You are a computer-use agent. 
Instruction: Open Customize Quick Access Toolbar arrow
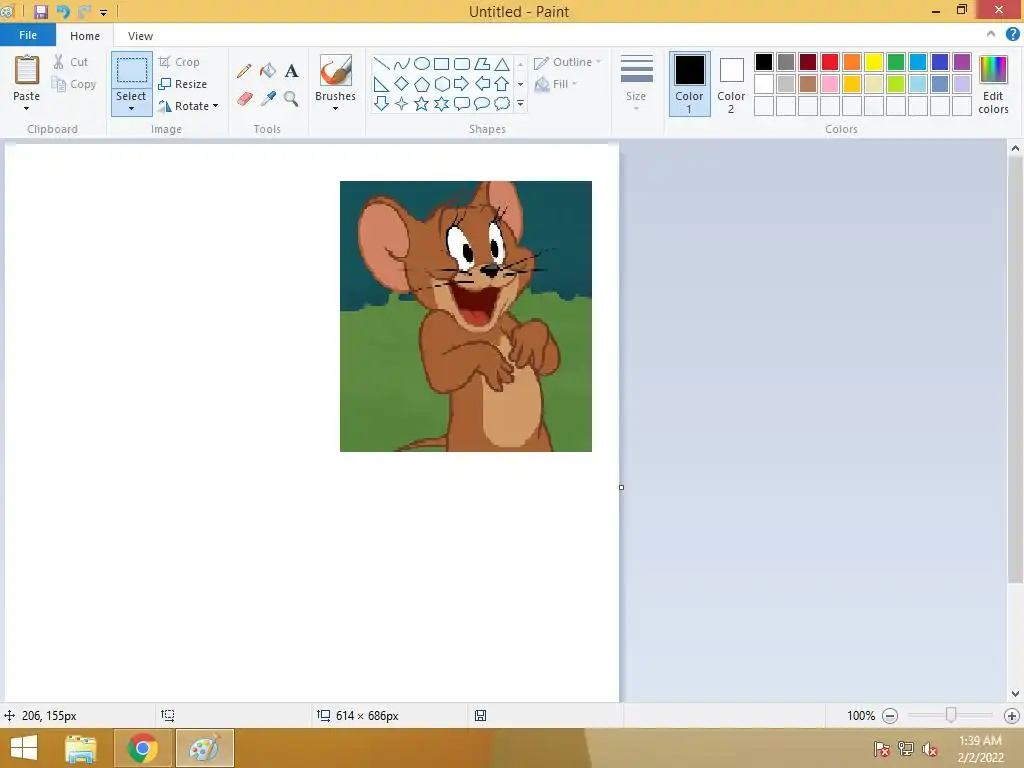tap(103, 12)
